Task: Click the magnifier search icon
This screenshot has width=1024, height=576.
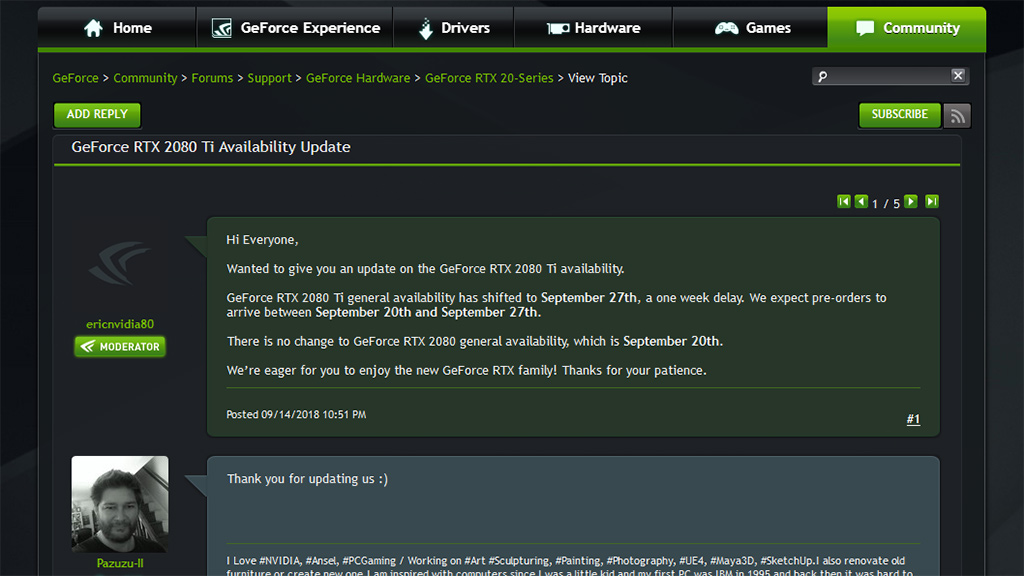Action: pos(823,77)
